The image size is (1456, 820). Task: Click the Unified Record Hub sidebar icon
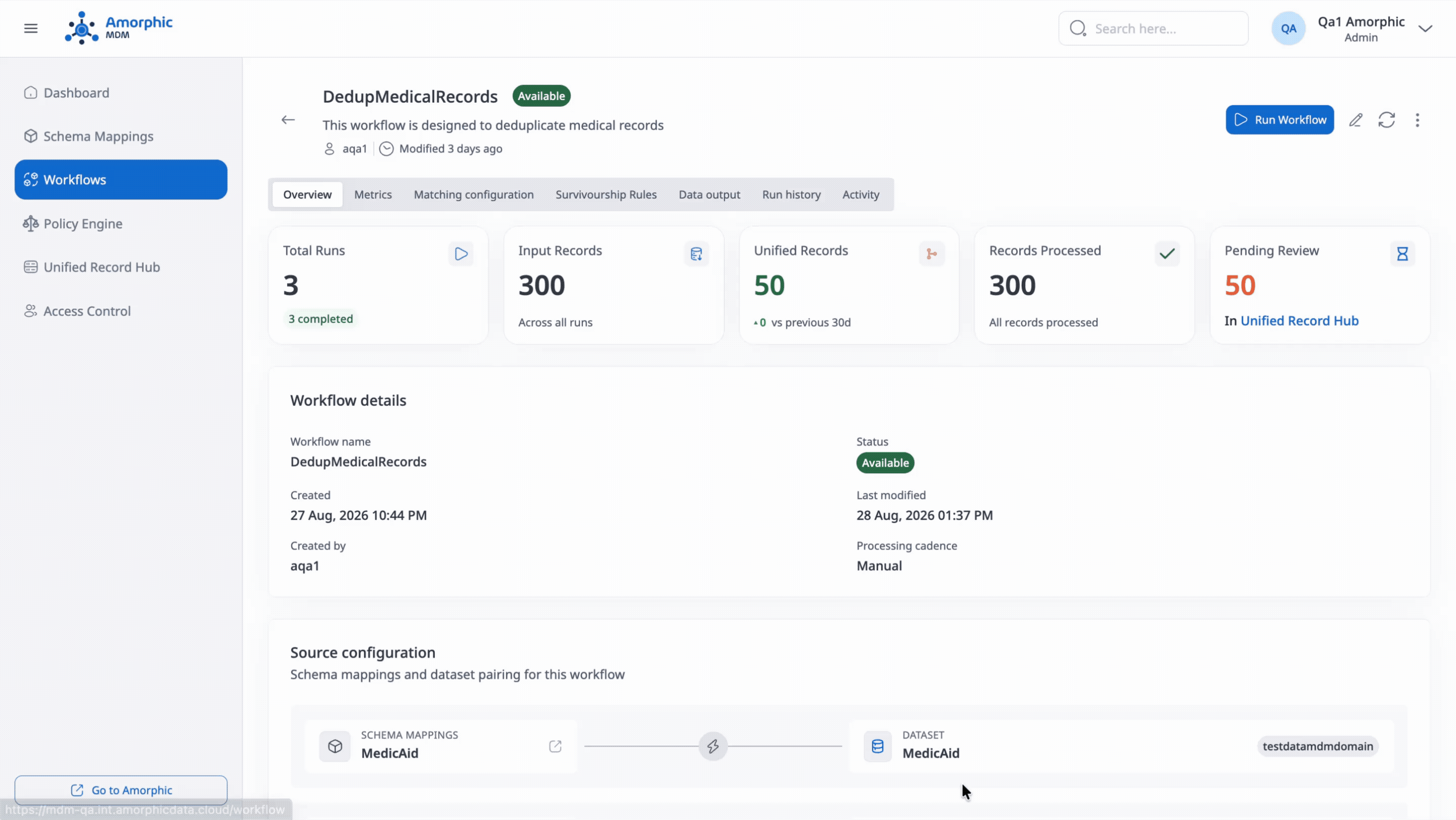tap(30, 267)
